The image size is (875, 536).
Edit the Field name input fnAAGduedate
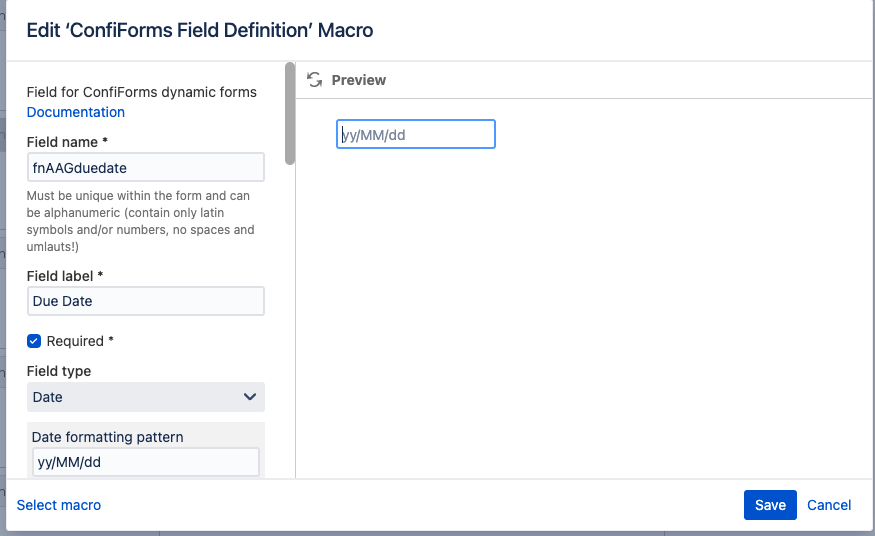coord(146,167)
